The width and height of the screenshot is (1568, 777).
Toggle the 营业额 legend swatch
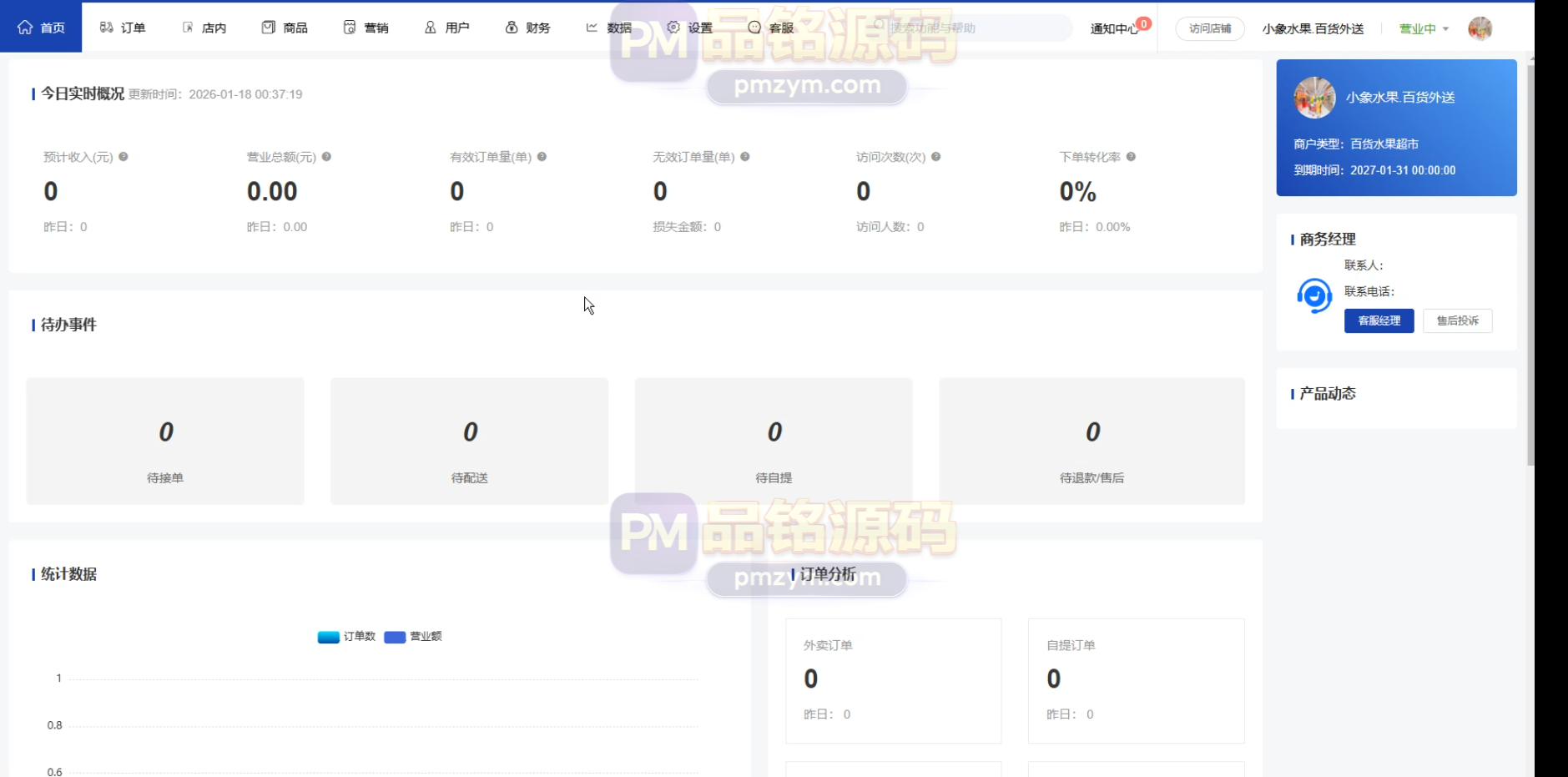coord(395,637)
